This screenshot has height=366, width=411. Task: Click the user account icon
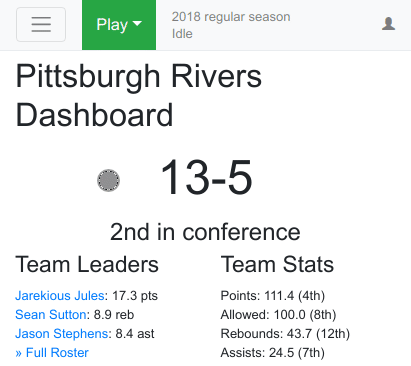point(388,24)
